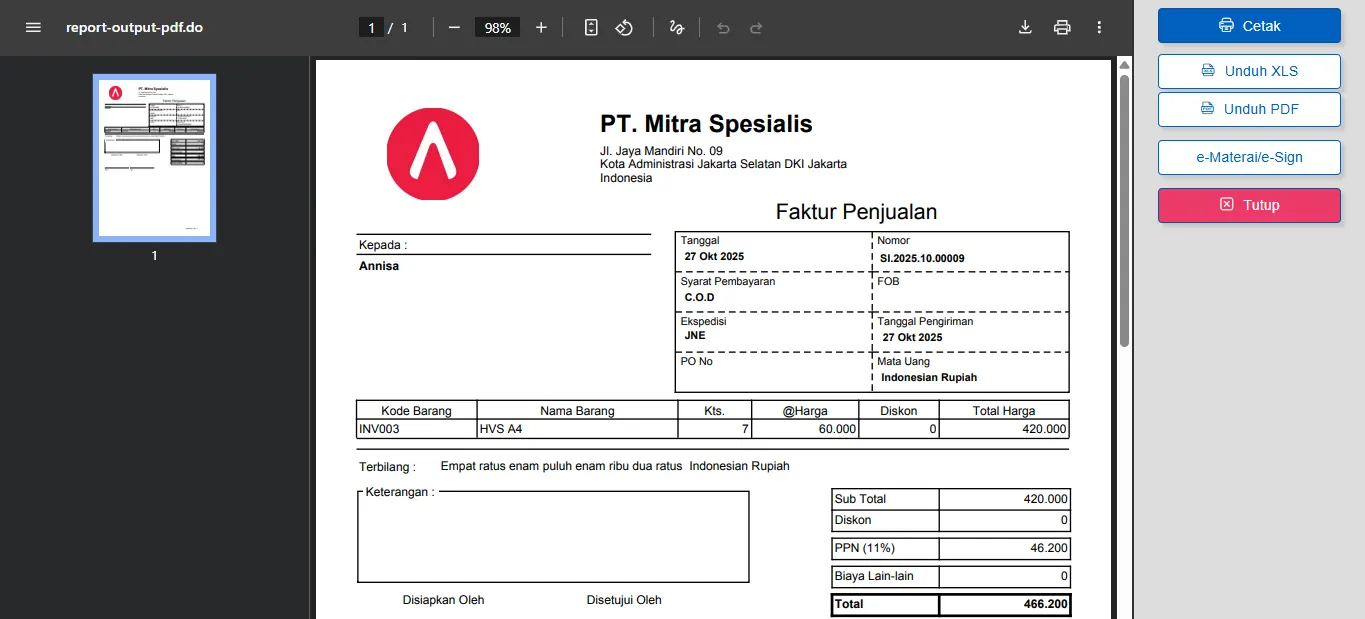Viewport: 1365px width, 619px height.
Task: Open the PDF viewer more options menu
Action: pos(1098,27)
